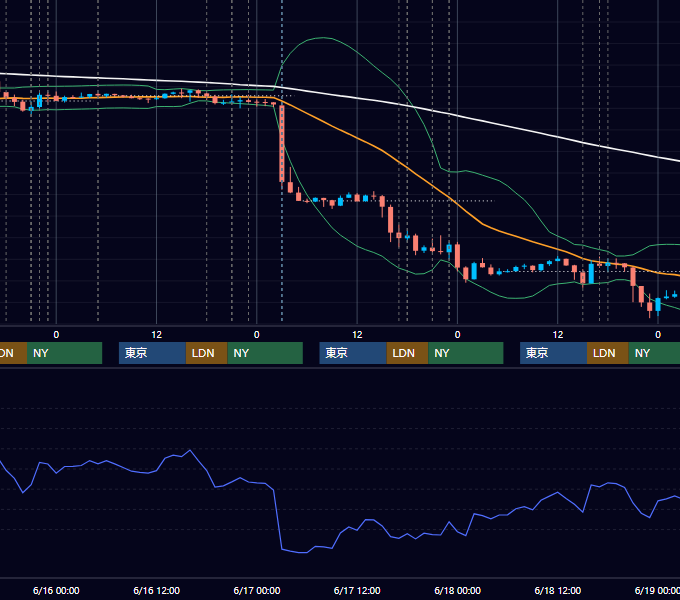Select the NY session block spanning 6/17 00:00

[265, 353]
